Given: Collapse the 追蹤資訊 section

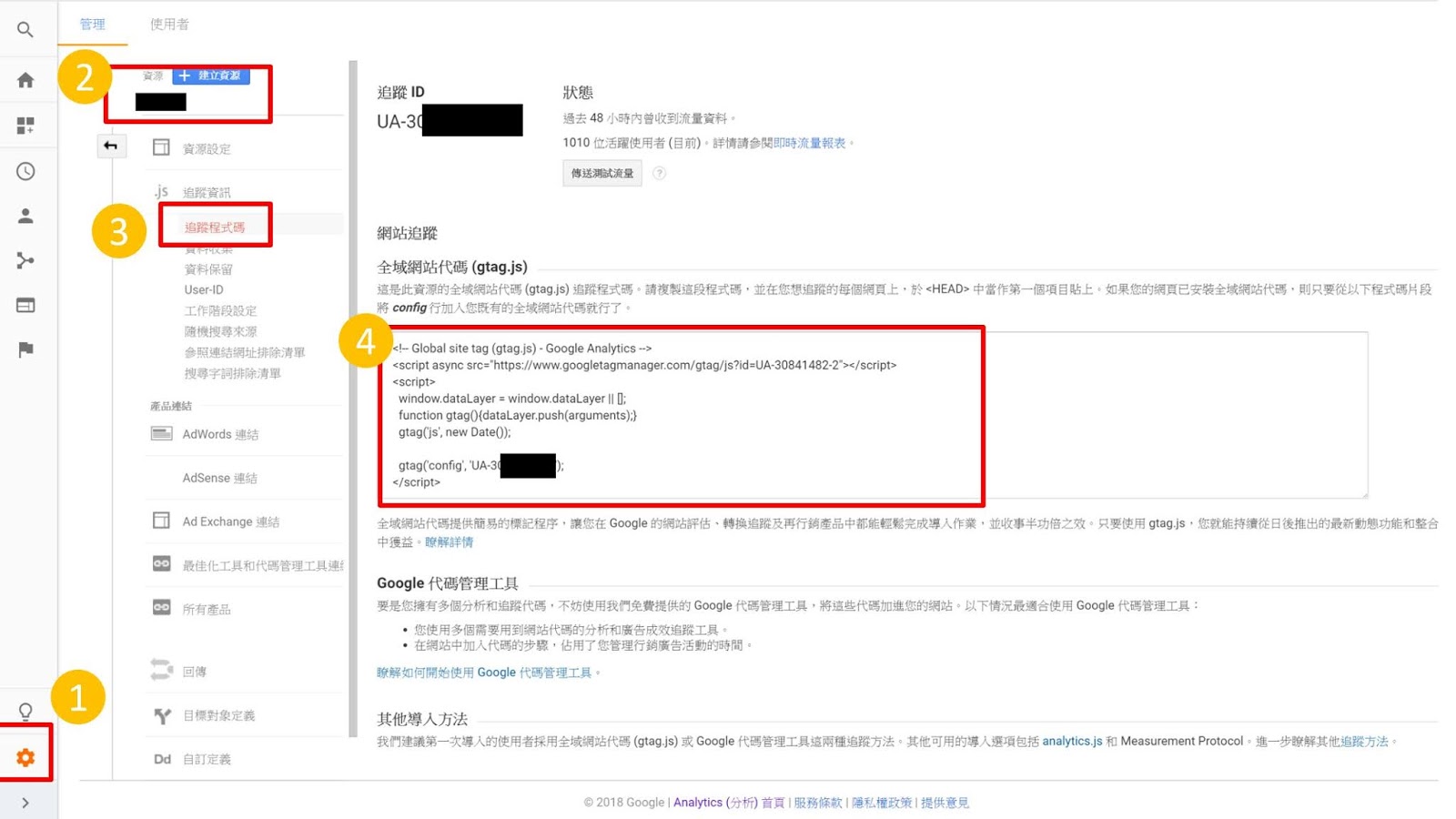Looking at the screenshot, I should [x=207, y=192].
